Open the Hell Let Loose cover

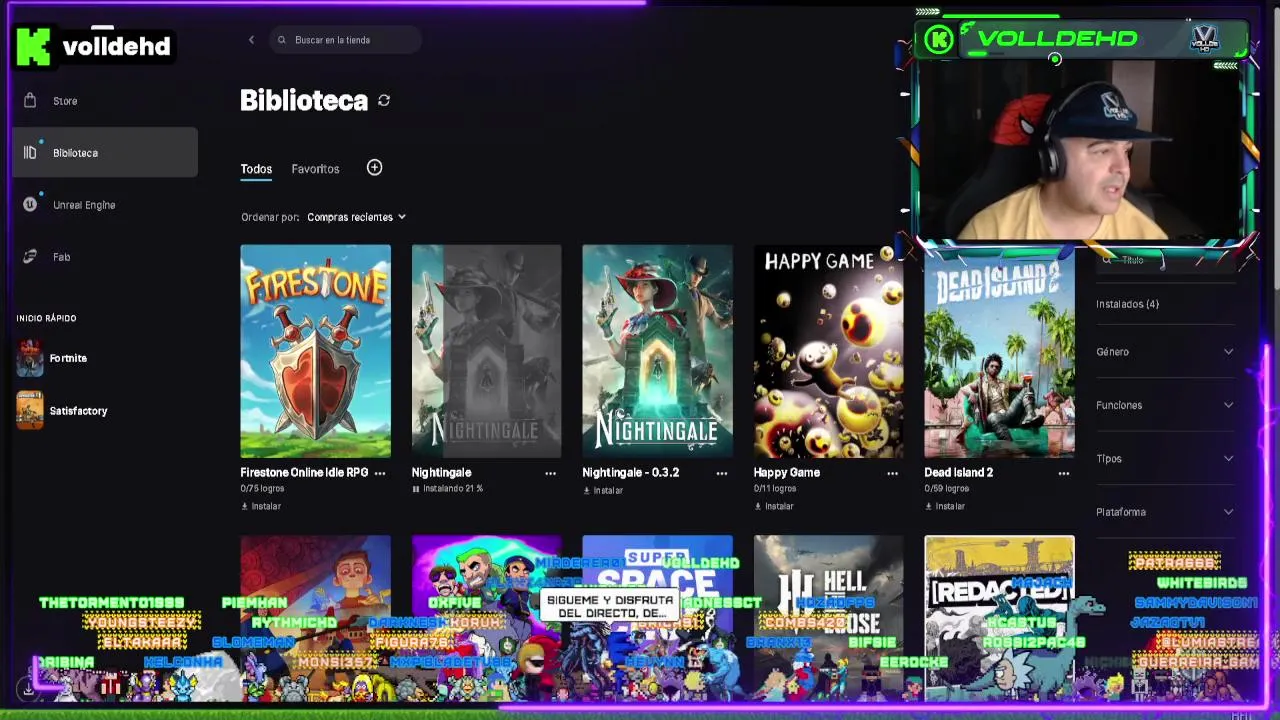[828, 617]
